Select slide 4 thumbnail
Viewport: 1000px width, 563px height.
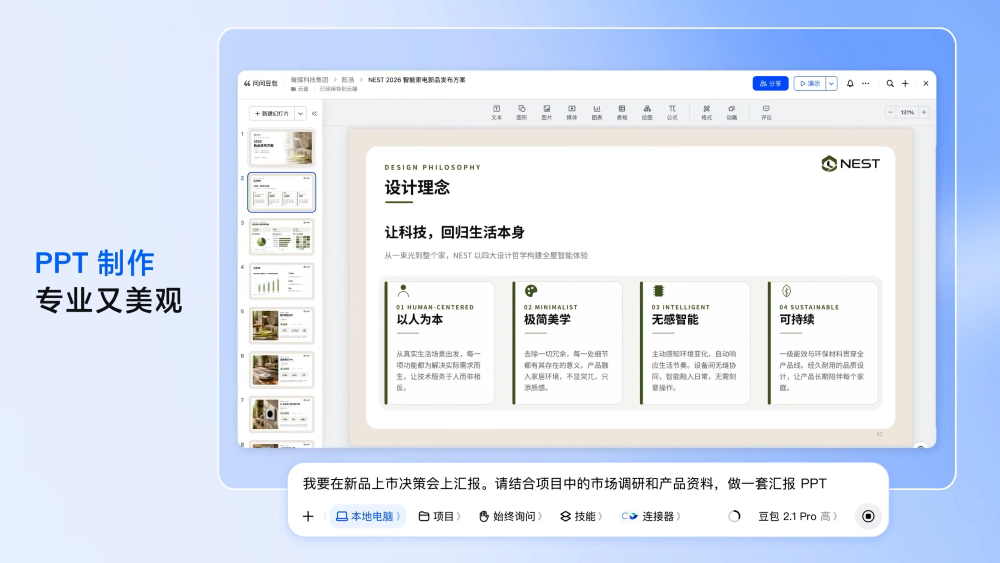[281, 281]
